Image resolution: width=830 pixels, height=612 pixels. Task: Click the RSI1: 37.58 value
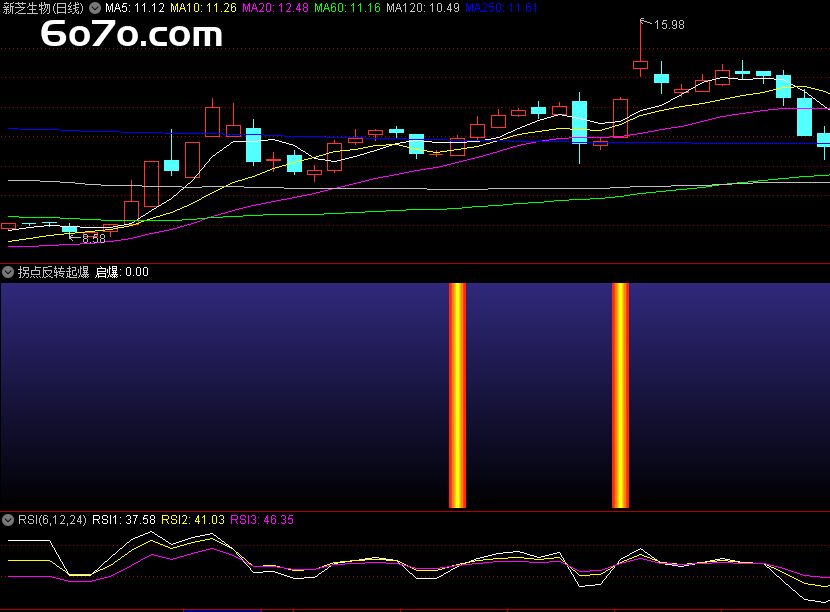pos(124,520)
